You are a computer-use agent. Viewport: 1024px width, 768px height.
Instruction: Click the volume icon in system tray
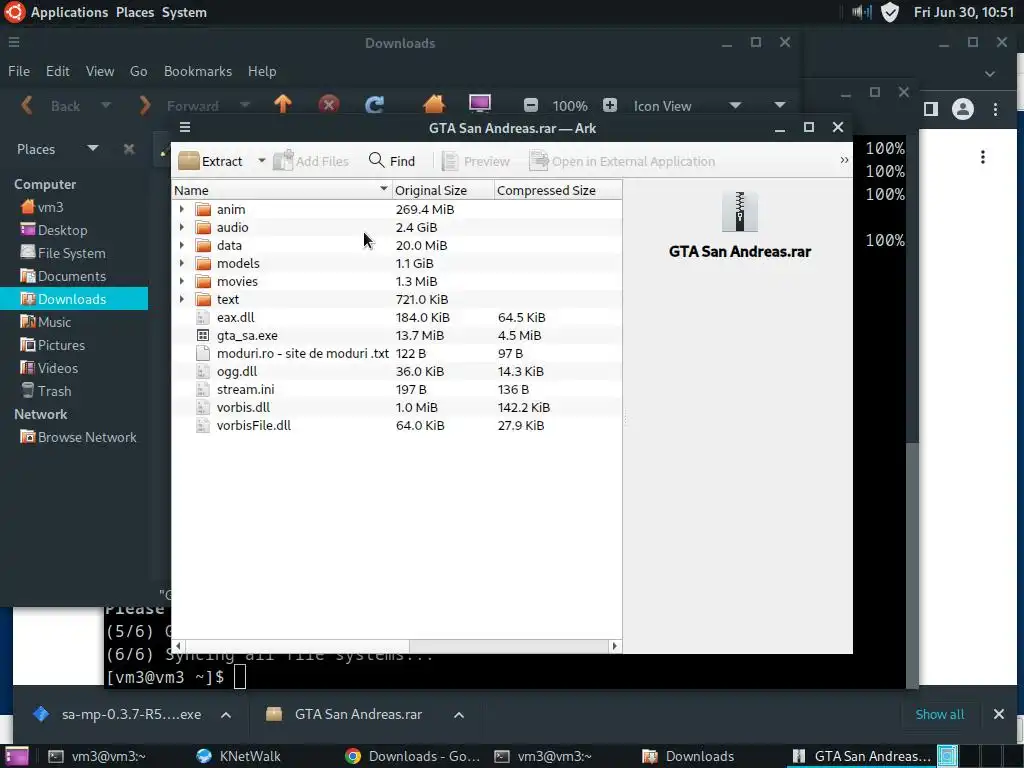pyautogui.click(x=862, y=12)
